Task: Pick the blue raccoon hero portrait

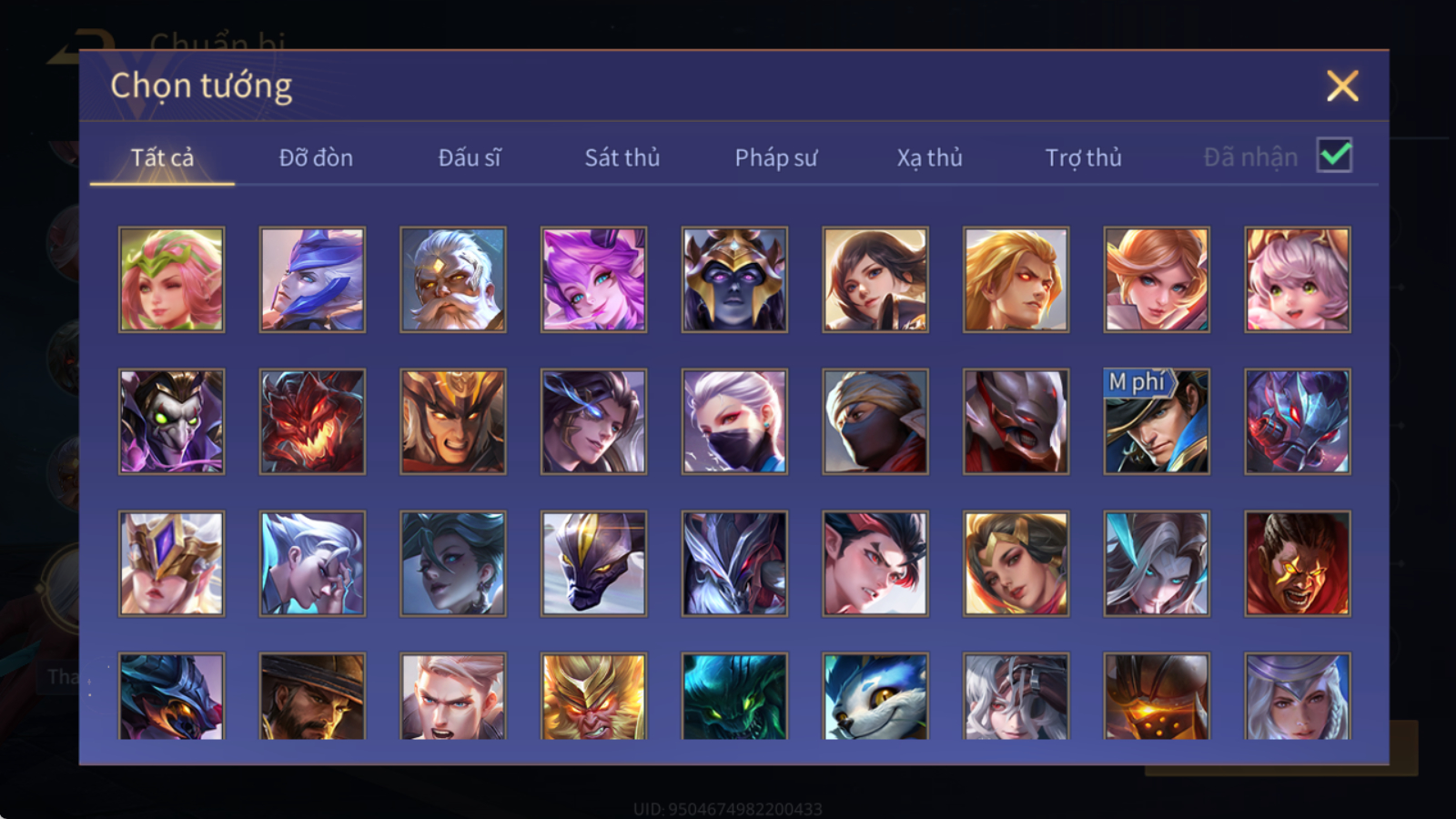Action: click(875, 696)
